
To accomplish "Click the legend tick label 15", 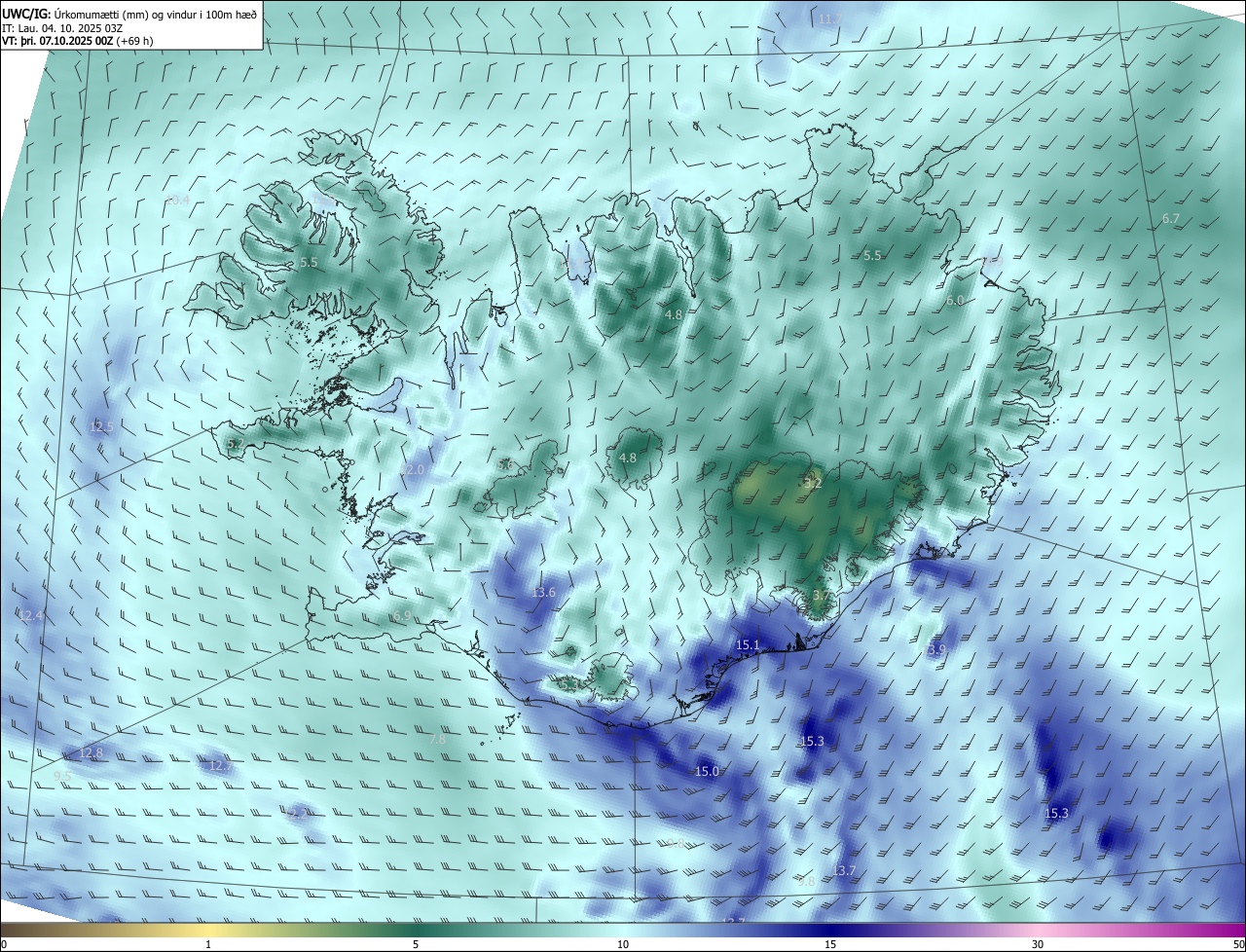I will 830,944.
